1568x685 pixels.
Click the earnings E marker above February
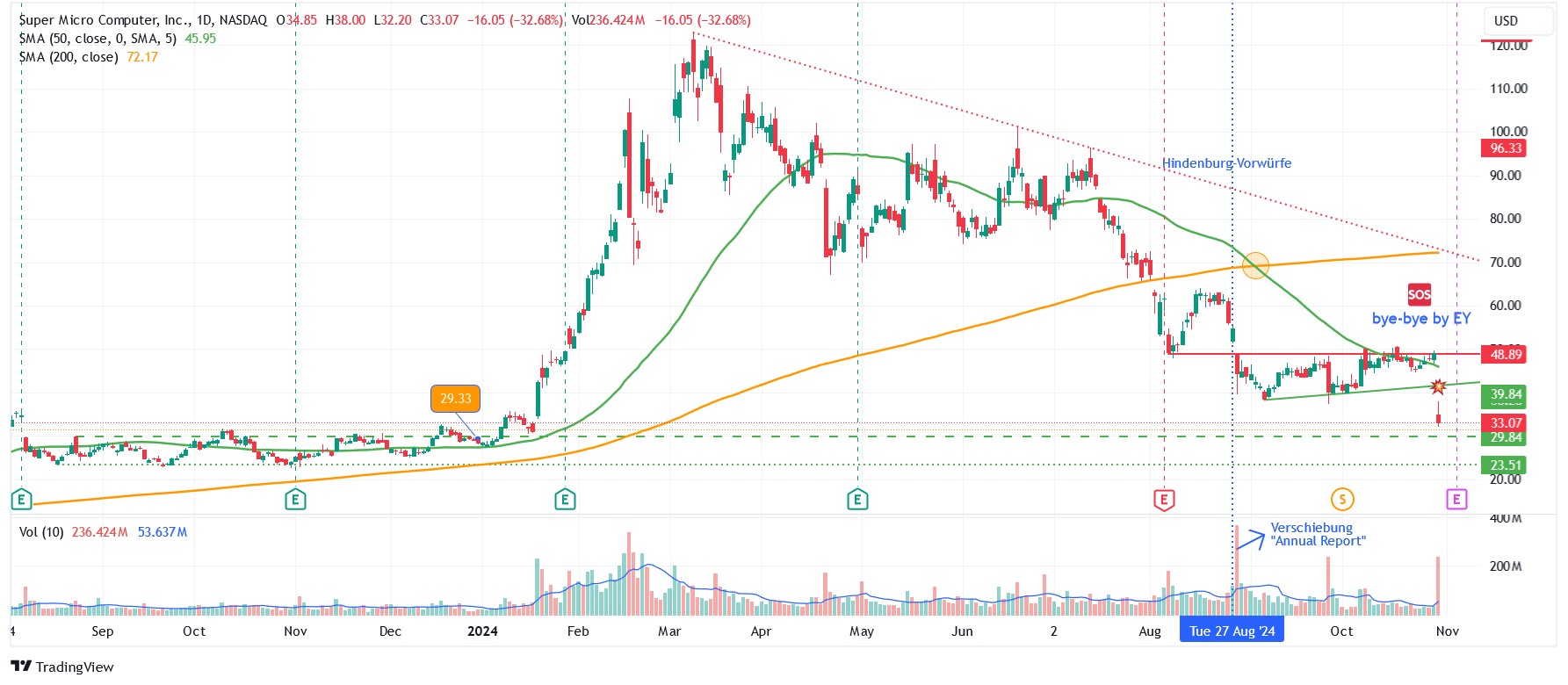tap(565, 500)
